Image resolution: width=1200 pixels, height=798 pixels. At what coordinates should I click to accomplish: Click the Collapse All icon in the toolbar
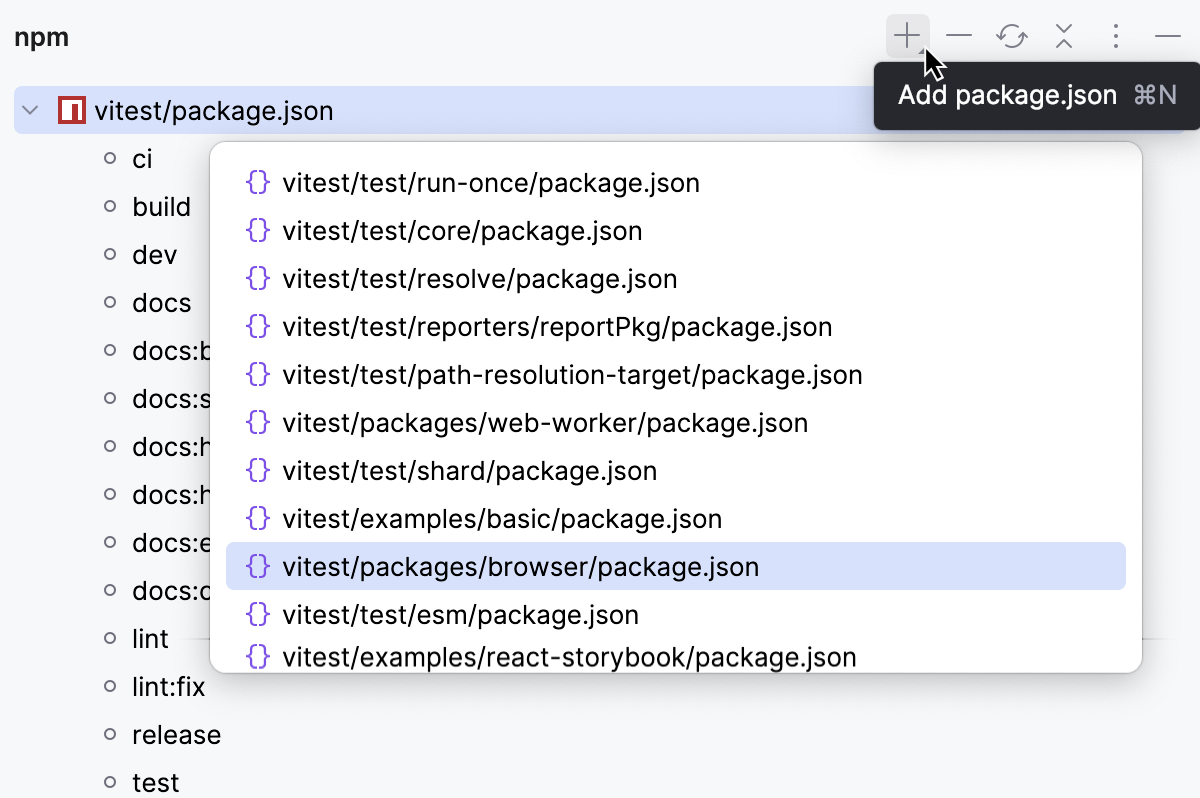1063,35
